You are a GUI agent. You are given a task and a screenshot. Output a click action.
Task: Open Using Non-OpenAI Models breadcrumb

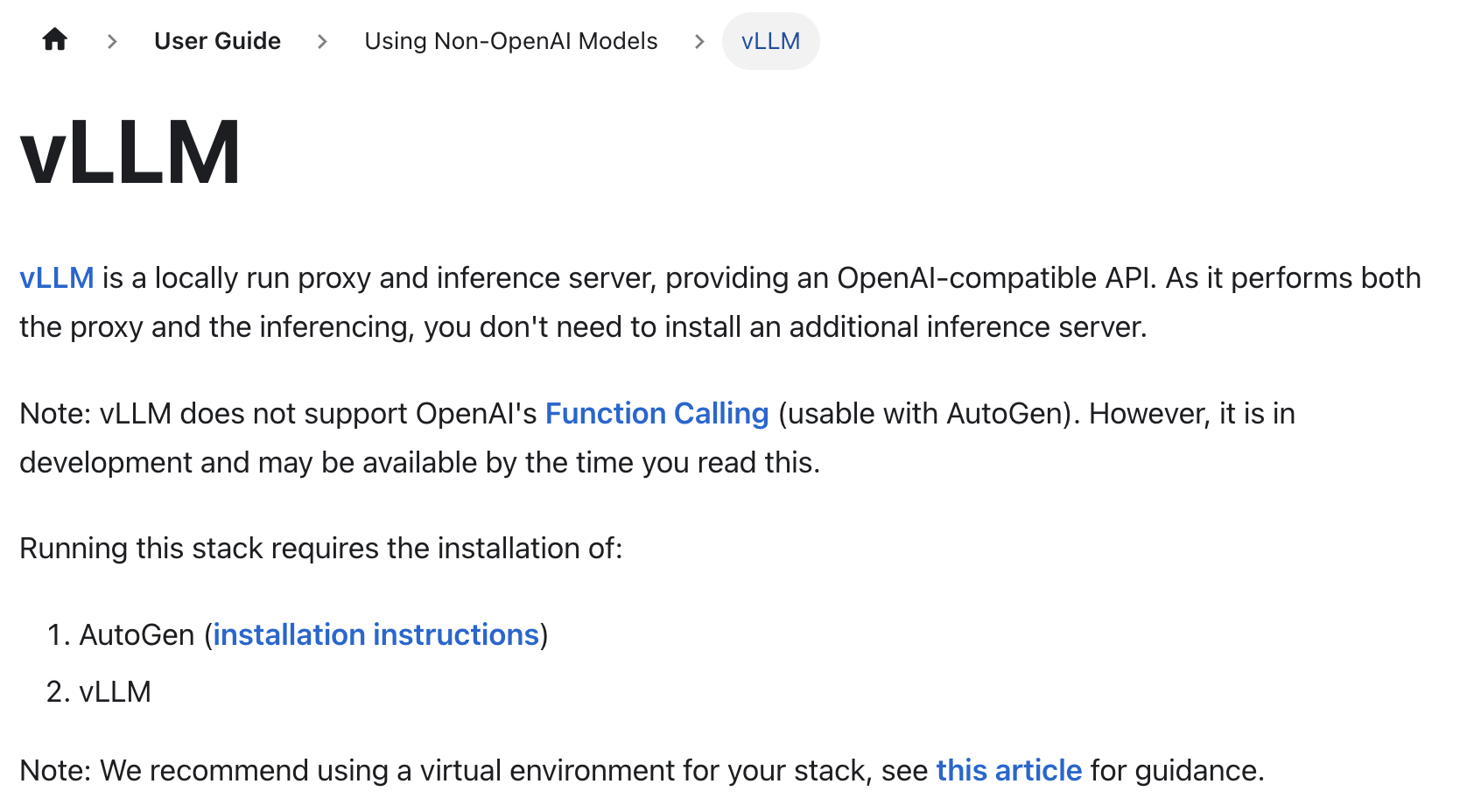(511, 41)
